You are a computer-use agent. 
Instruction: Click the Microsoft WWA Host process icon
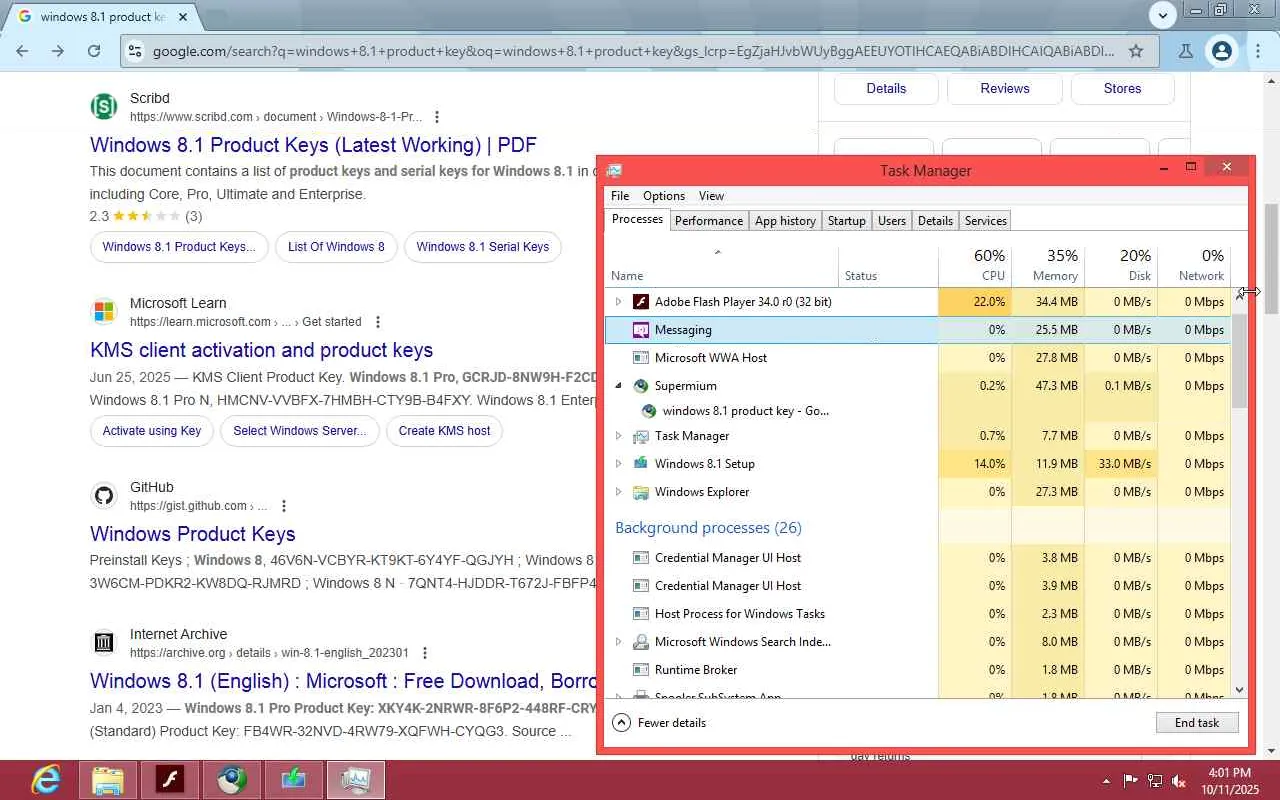coord(641,357)
